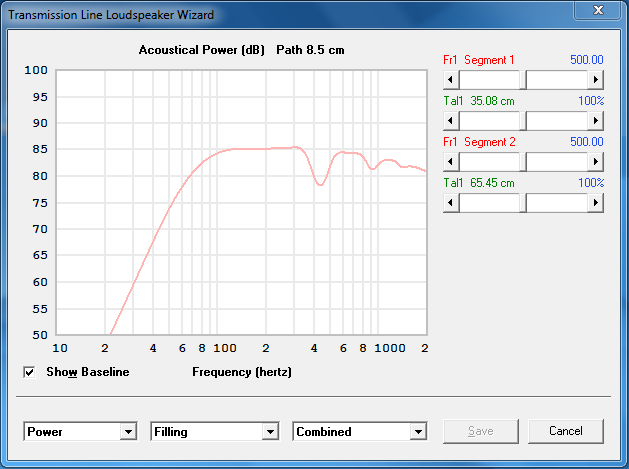Open the Power dropdown list
Image resolution: width=629 pixels, height=469 pixels.
coord(128,432)
